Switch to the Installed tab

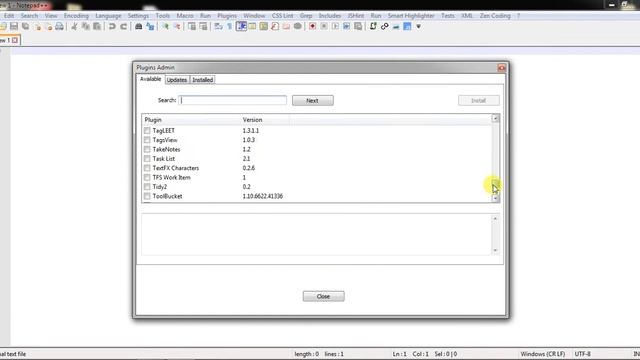[203, 80]
